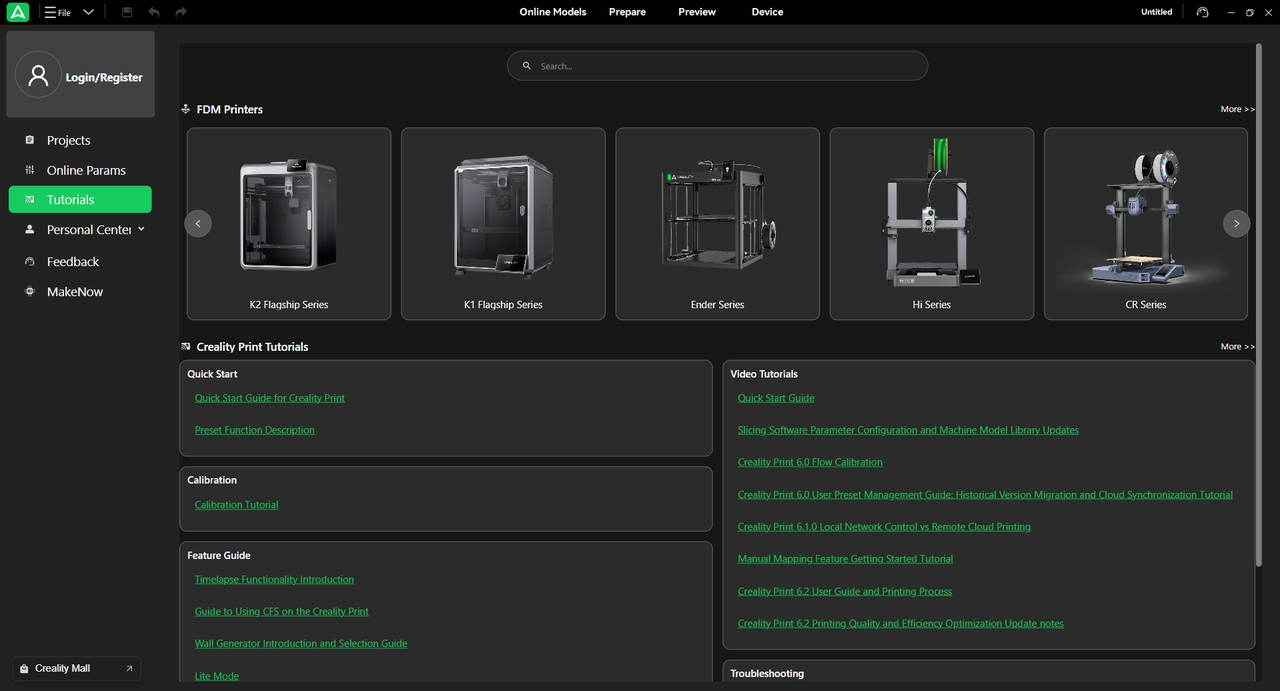
Task: Click the undo arrow icon
Action: [x=154, y=12]
